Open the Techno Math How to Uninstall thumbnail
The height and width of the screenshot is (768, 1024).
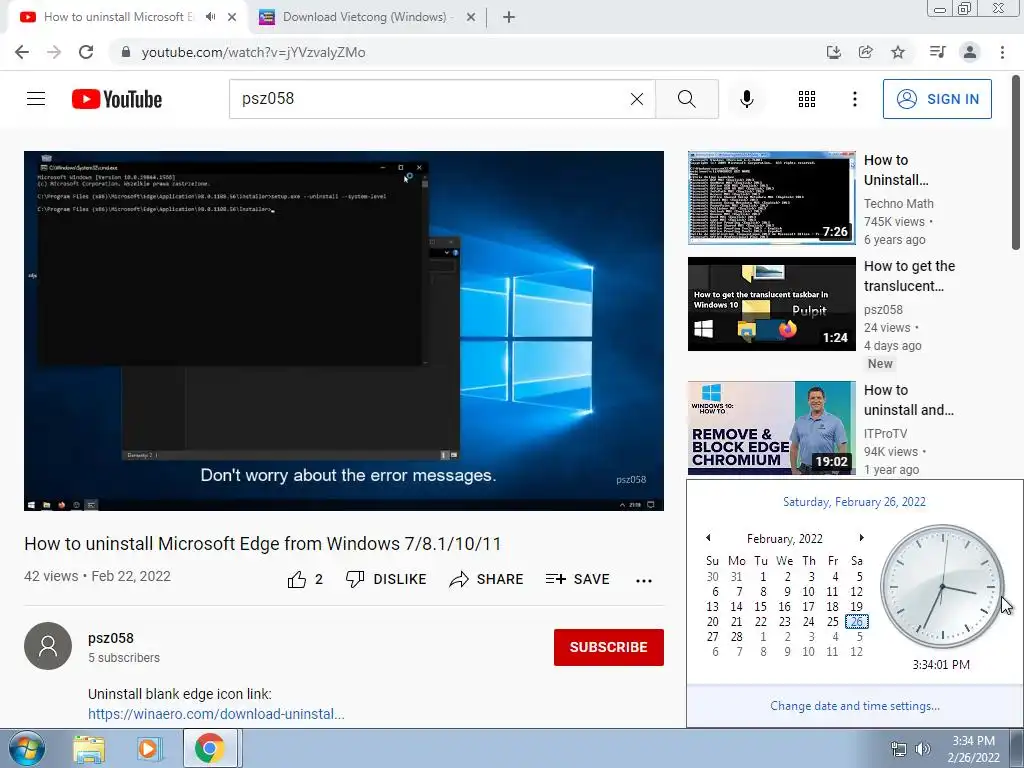click(x=772, y=198)
